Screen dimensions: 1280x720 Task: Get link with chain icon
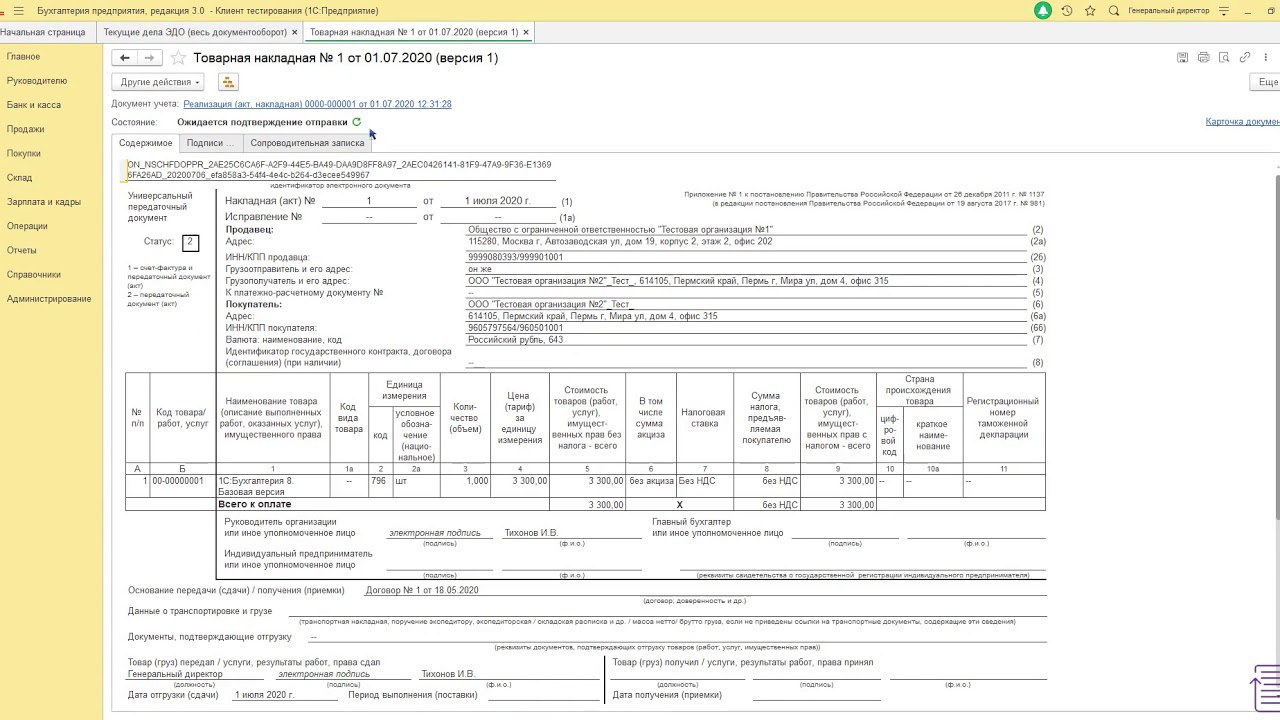tap(1245, 58)
